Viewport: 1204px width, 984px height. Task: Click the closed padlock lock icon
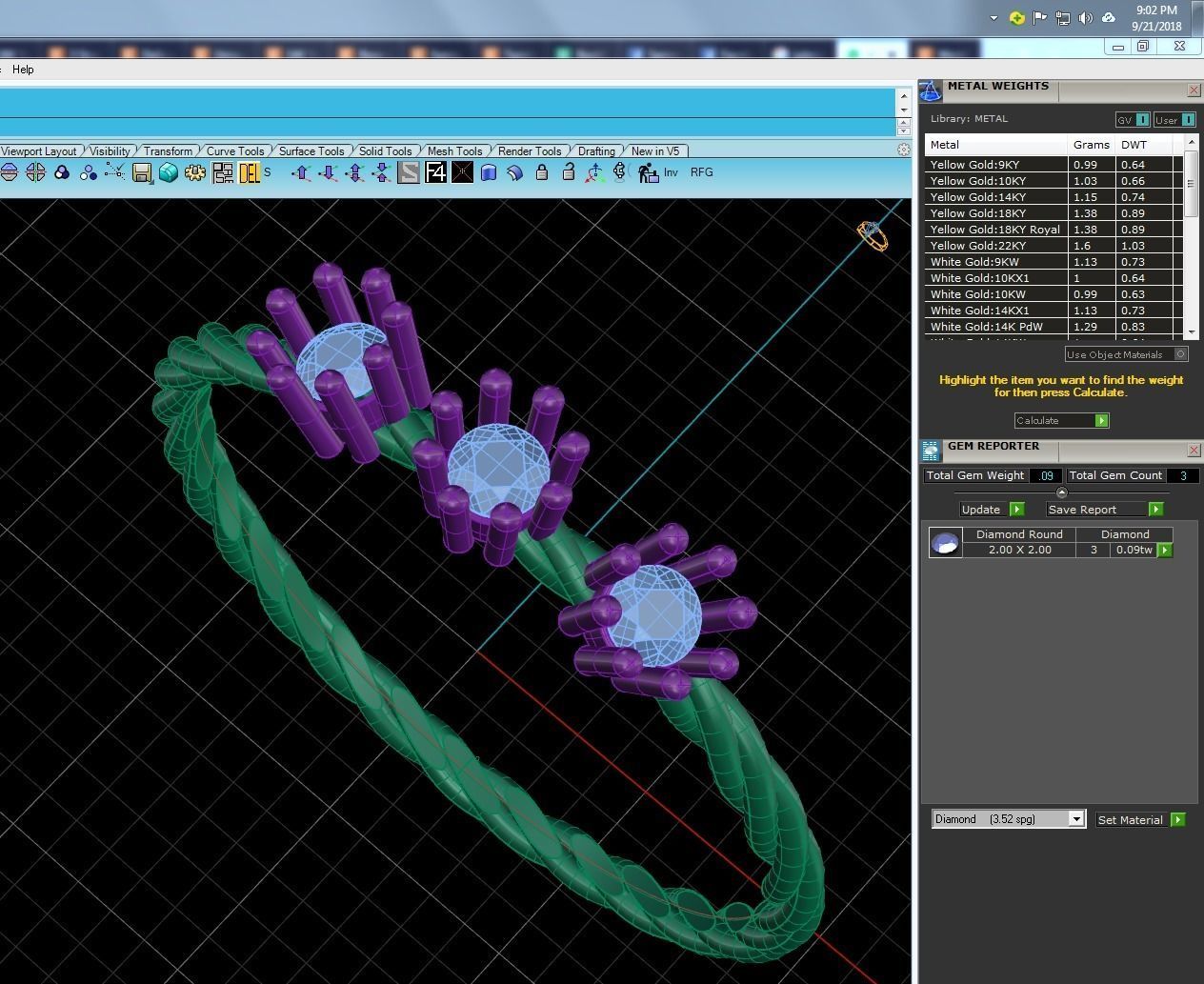coord(542,172)
